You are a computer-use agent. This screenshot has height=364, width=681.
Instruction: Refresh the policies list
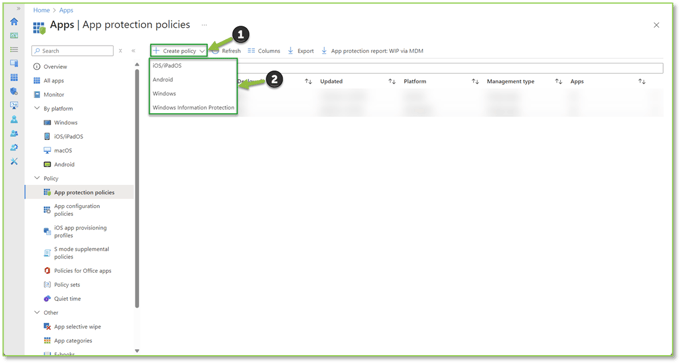(x=226, y=51)
